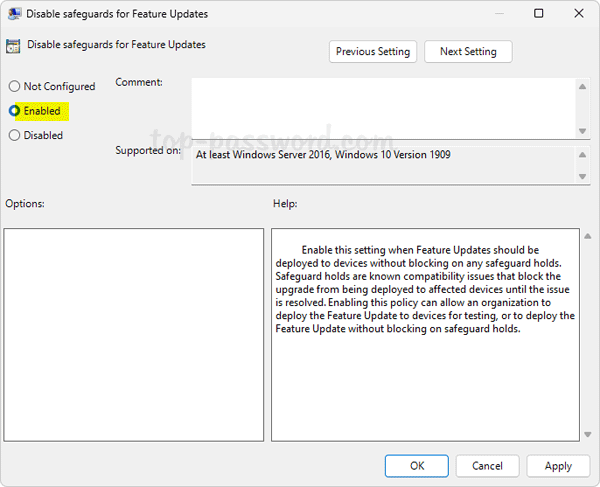Select the Not Configured radio option
The width and height of the screenshot is (600, 487).
15,87
